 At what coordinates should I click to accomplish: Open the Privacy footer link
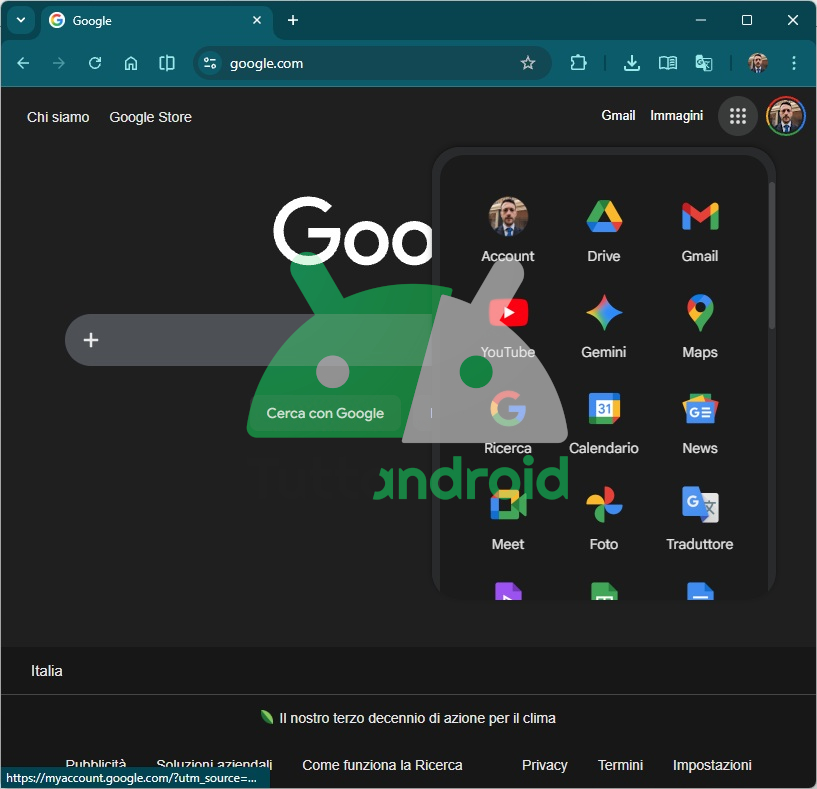click(544, 765)
